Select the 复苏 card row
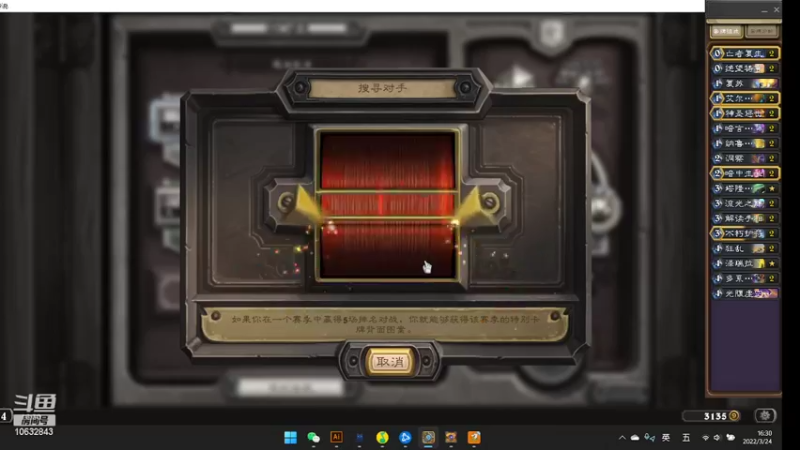 click(745, 83)
